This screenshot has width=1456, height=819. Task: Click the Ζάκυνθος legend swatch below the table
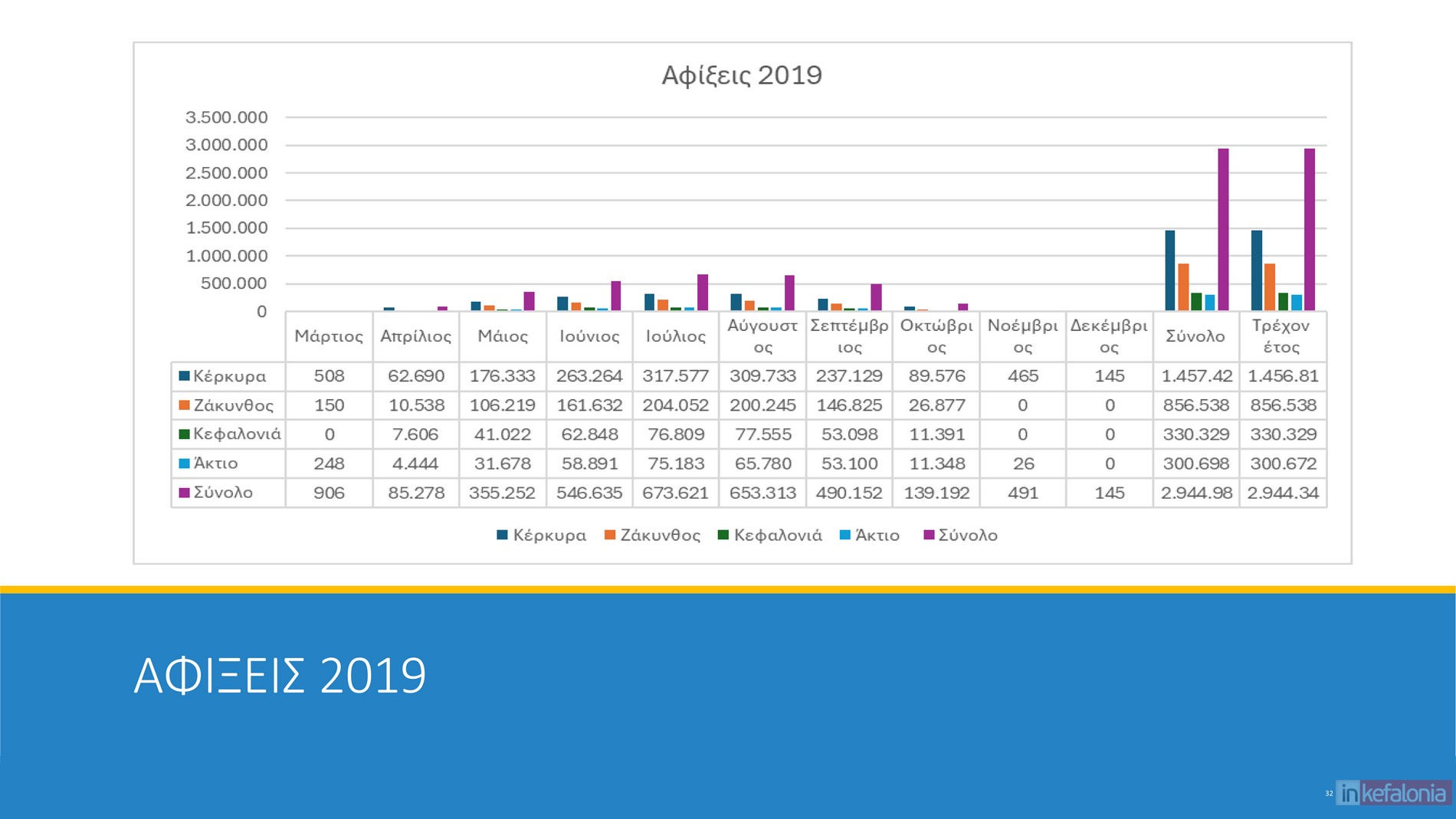(610, 535)
